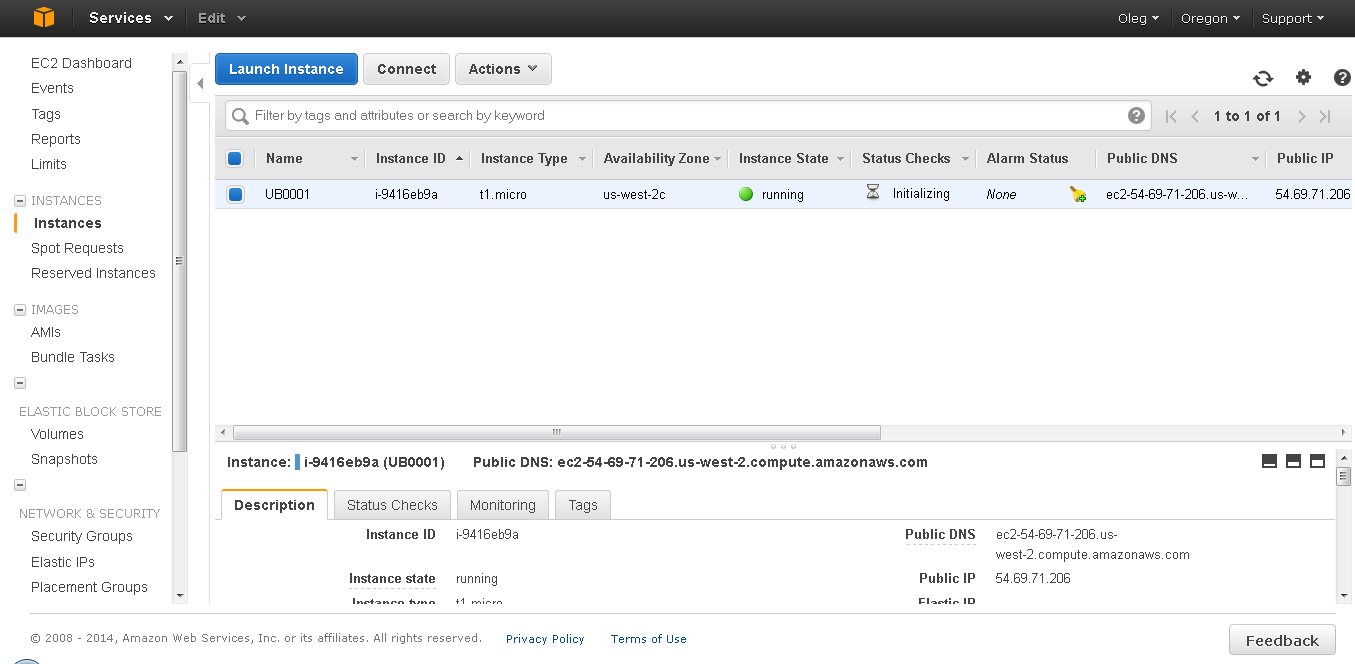The width and height of the screenshot is (1355, 664).
Task: Click the Connect button
Action: click(x=406, y=69)
